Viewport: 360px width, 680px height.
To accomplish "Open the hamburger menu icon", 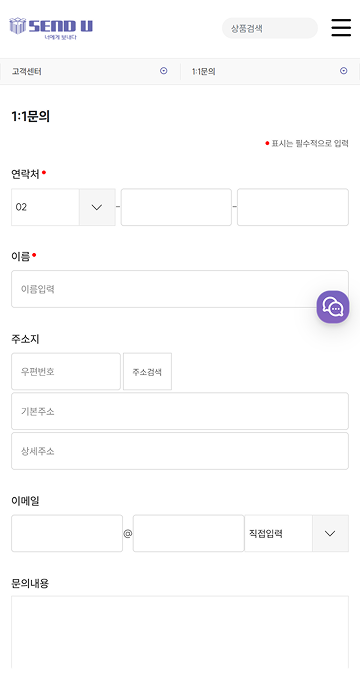I will coord(341,28).
